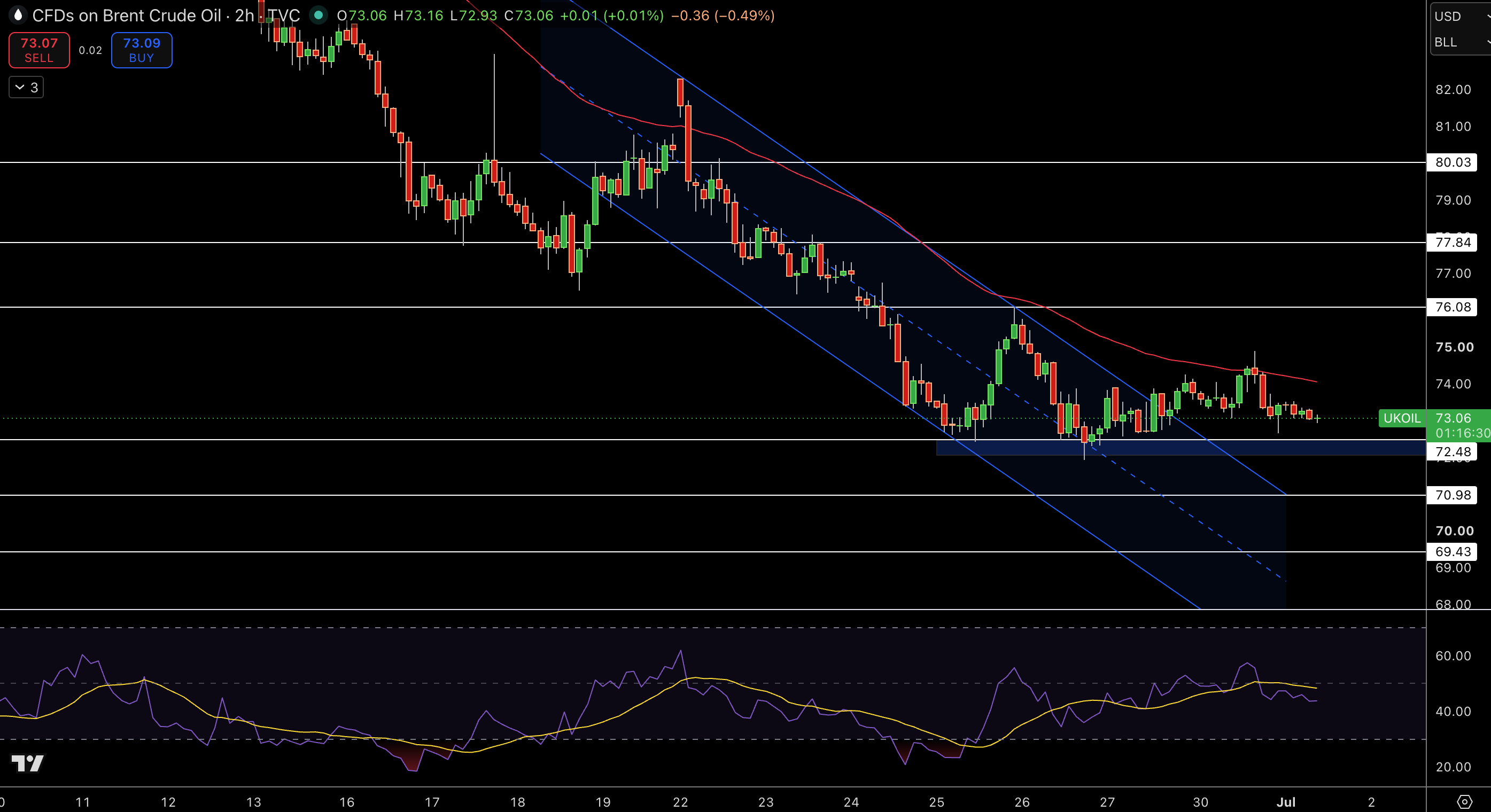This screenshot has width=1491, height=812.
Task: Select the 76.08 horizontal line price label
Action: [1453, 307]
